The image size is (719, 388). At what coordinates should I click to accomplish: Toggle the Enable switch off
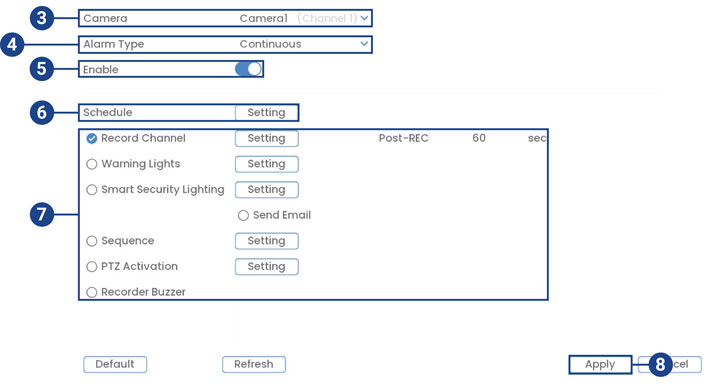pos(248,69)
